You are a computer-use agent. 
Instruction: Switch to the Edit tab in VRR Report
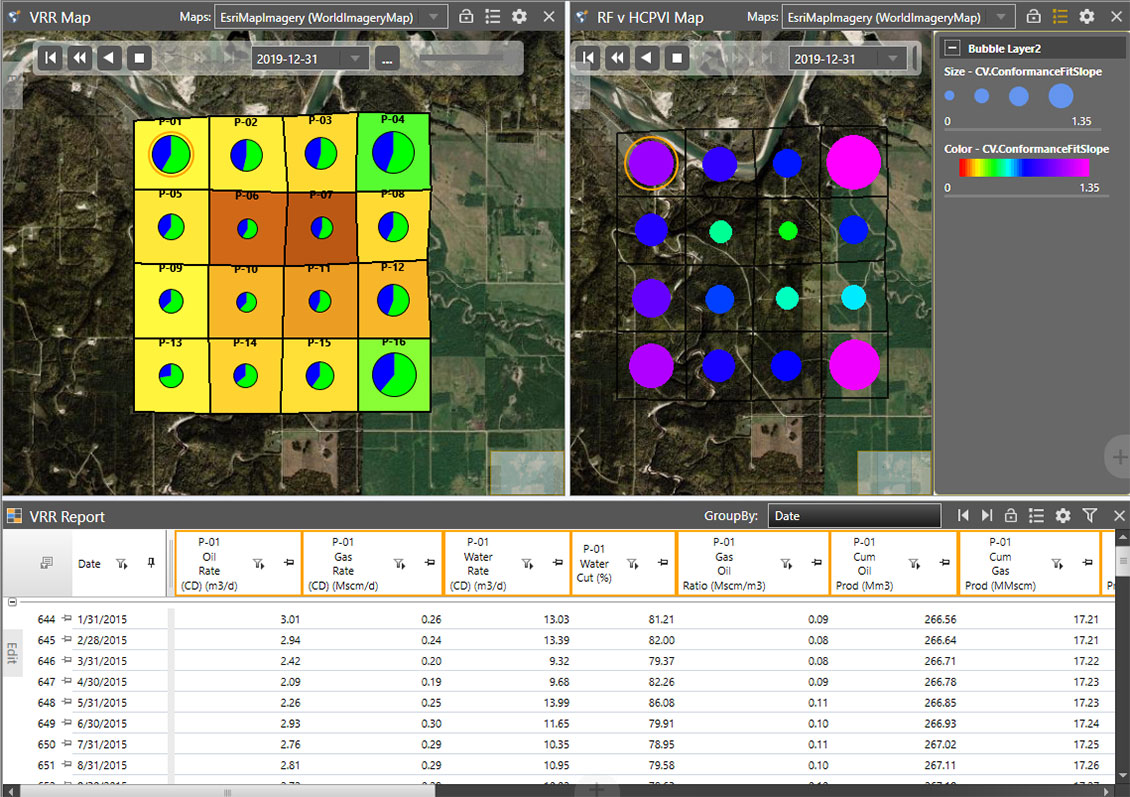(12, 651)
